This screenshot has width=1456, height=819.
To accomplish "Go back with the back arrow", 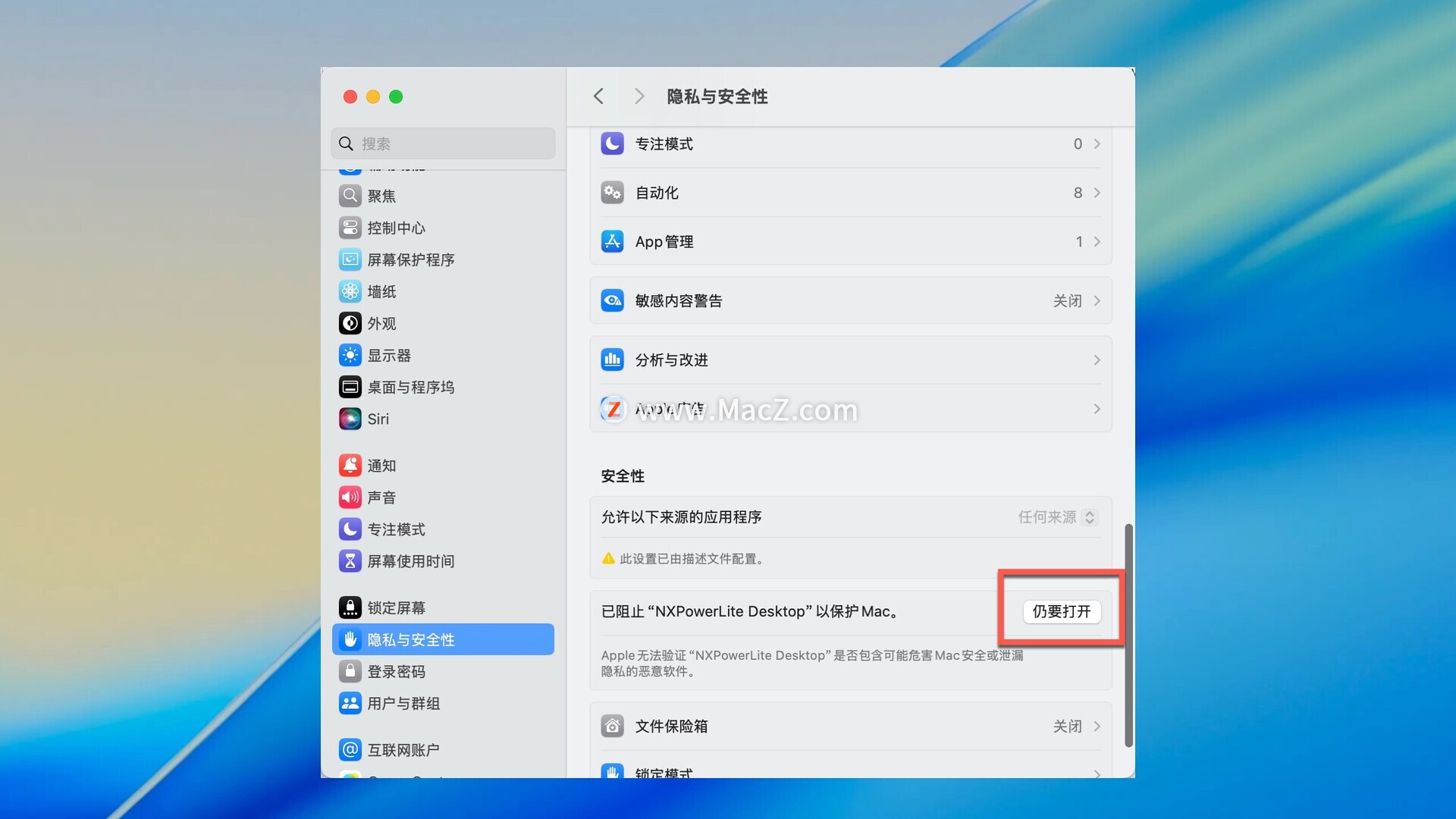I will pyautogui.click(x=598, y=96).
